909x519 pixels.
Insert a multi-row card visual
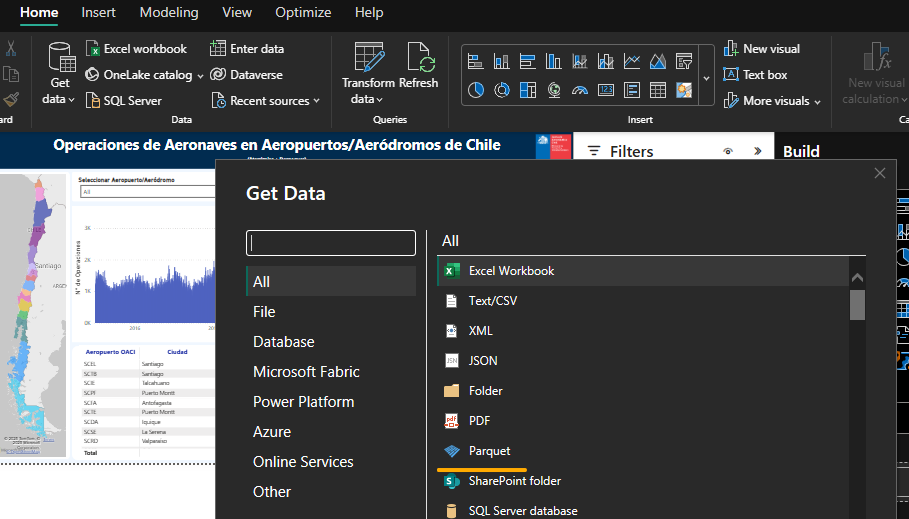coord(632,90)
